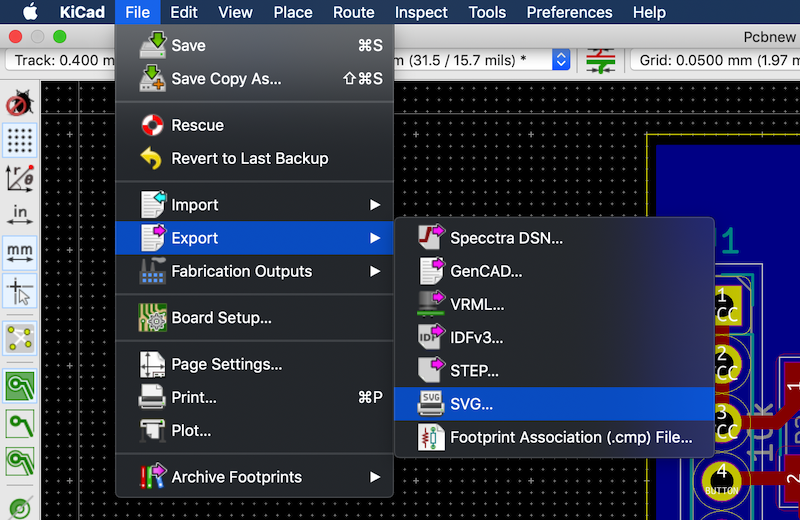Toggle auto track width icon

coord(601,60)
